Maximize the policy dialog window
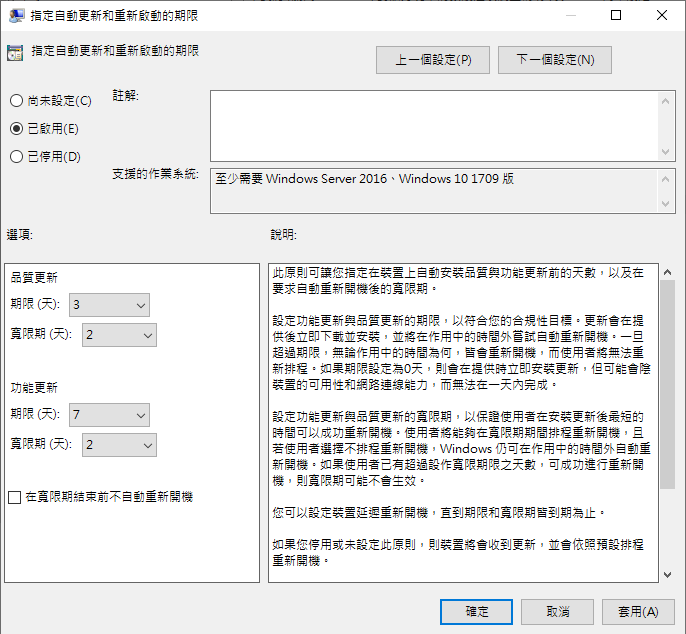This screenshot has width=686, height=634. (616, 15)
